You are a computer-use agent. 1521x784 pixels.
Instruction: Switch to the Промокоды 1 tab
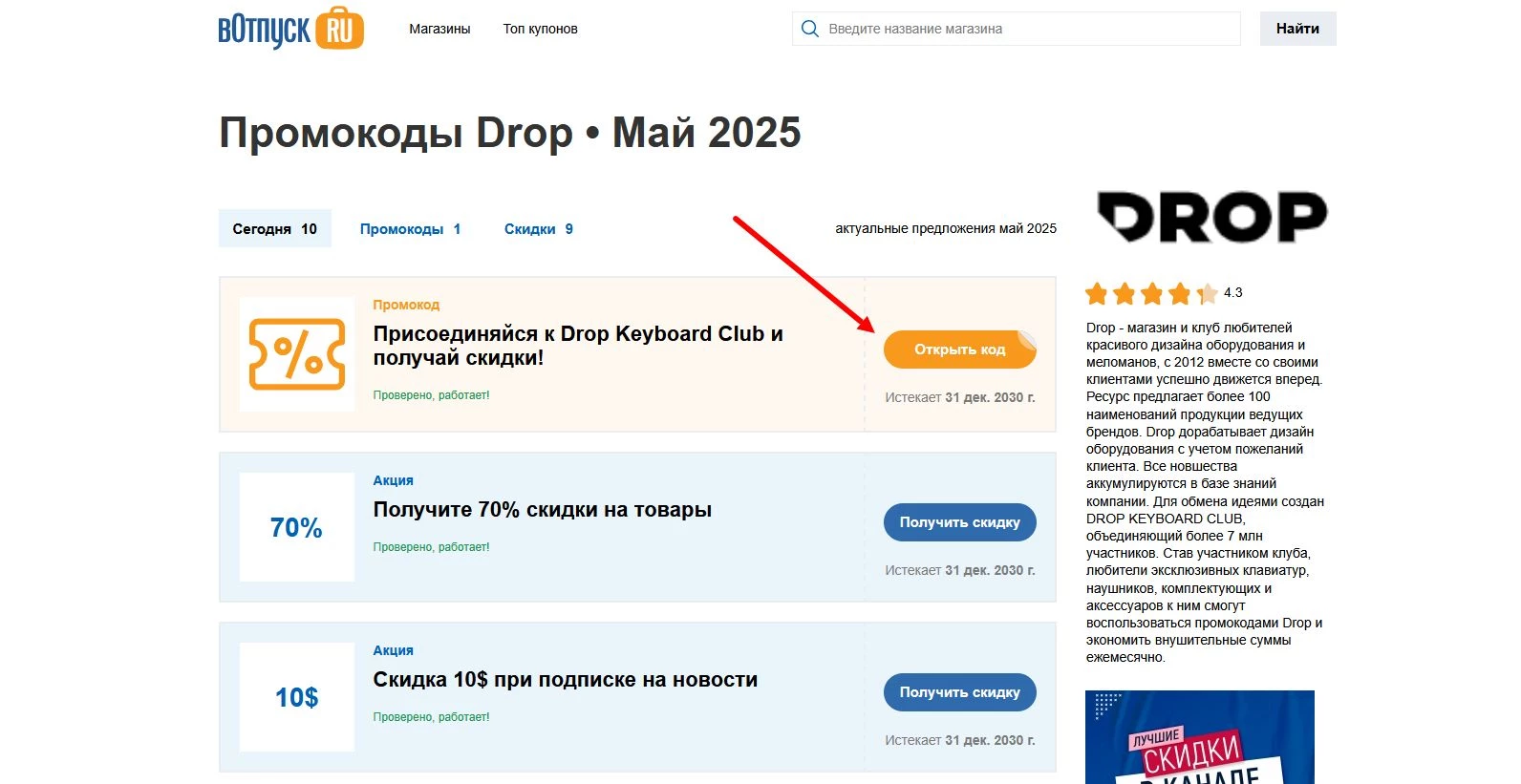point(410,229)
